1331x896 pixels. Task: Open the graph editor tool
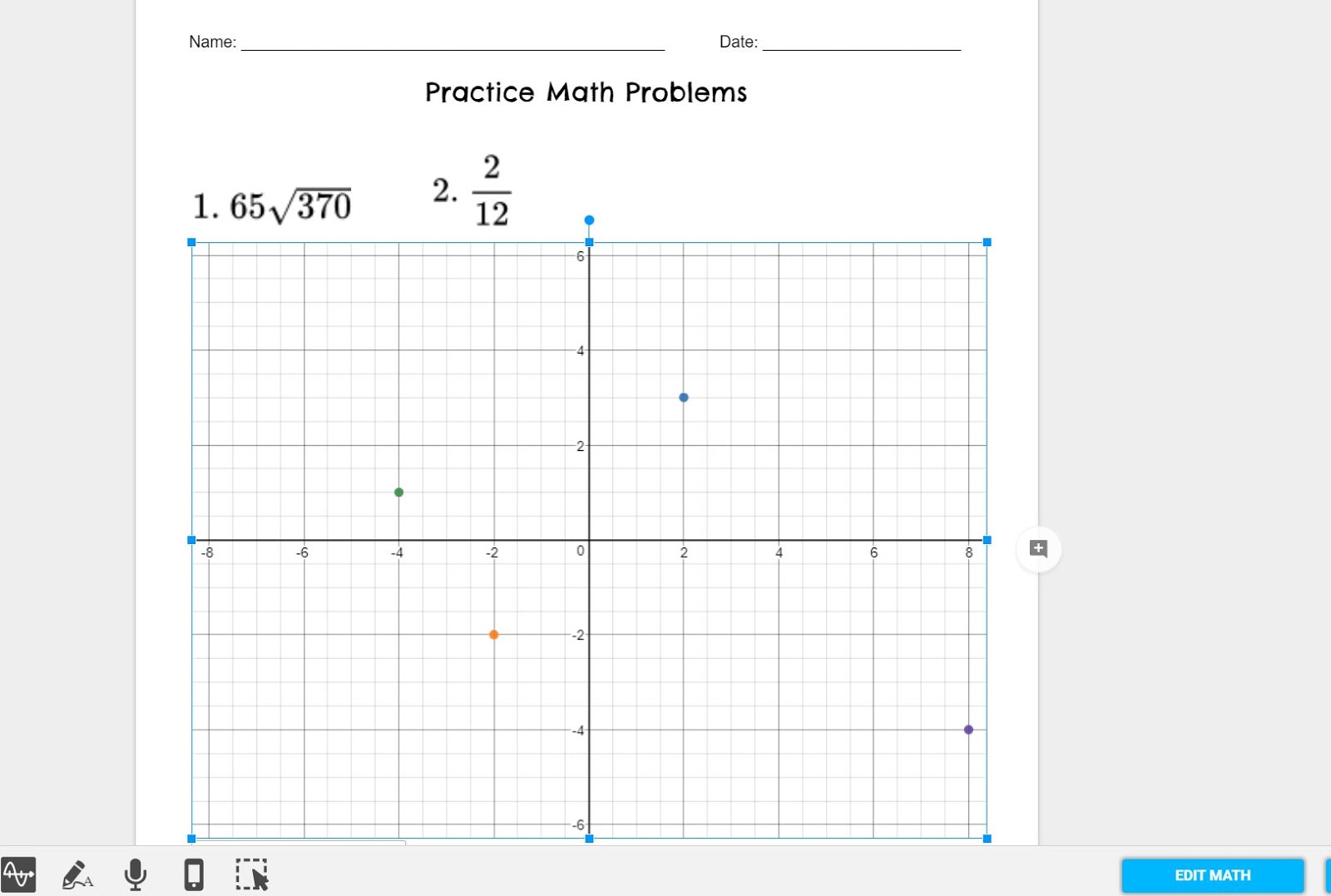click(x=18, y=874)
